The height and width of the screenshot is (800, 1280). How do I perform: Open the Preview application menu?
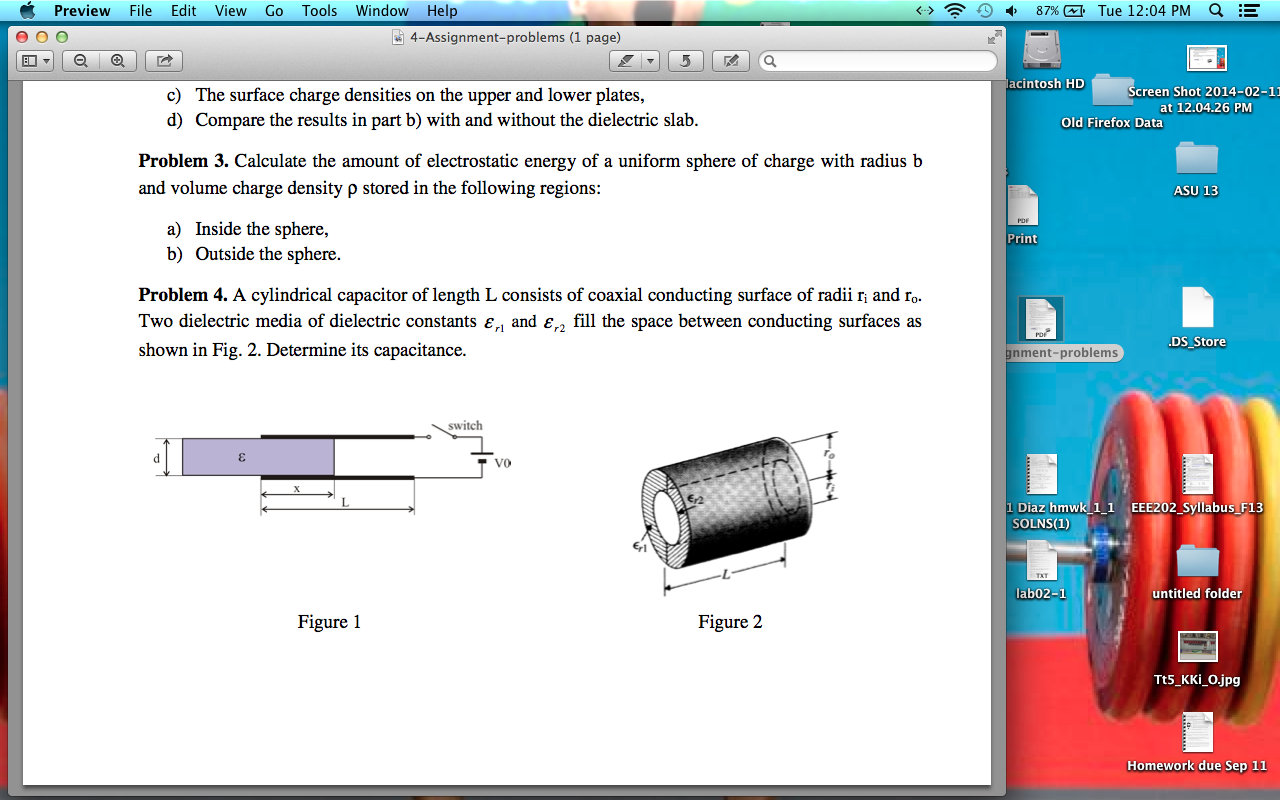tap(82, 11)
